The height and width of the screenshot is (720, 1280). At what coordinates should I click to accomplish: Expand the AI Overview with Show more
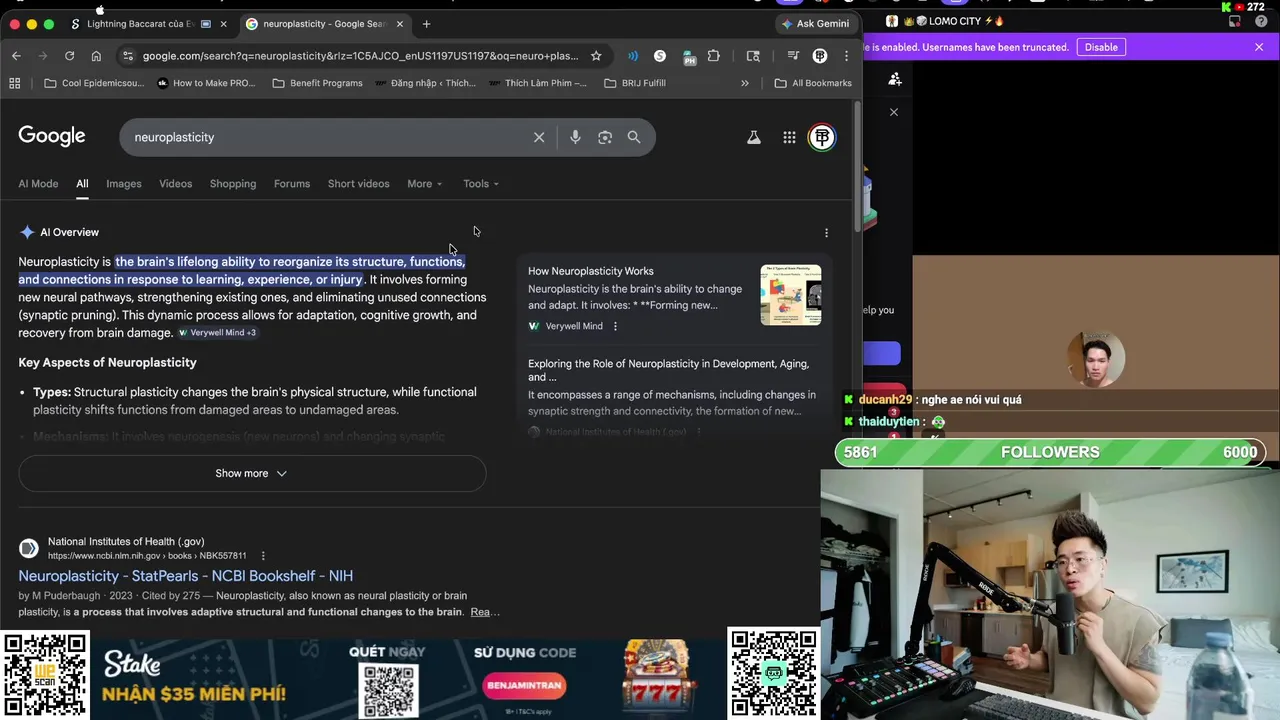(252, 474)
